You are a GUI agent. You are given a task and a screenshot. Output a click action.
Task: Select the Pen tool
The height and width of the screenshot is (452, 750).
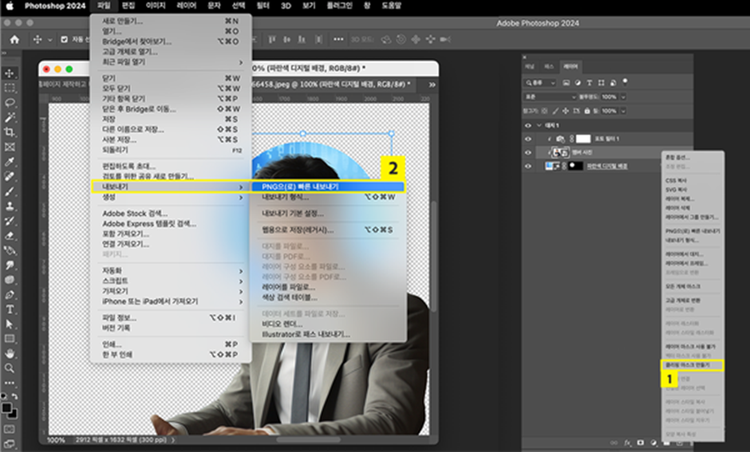coord(10,295)
